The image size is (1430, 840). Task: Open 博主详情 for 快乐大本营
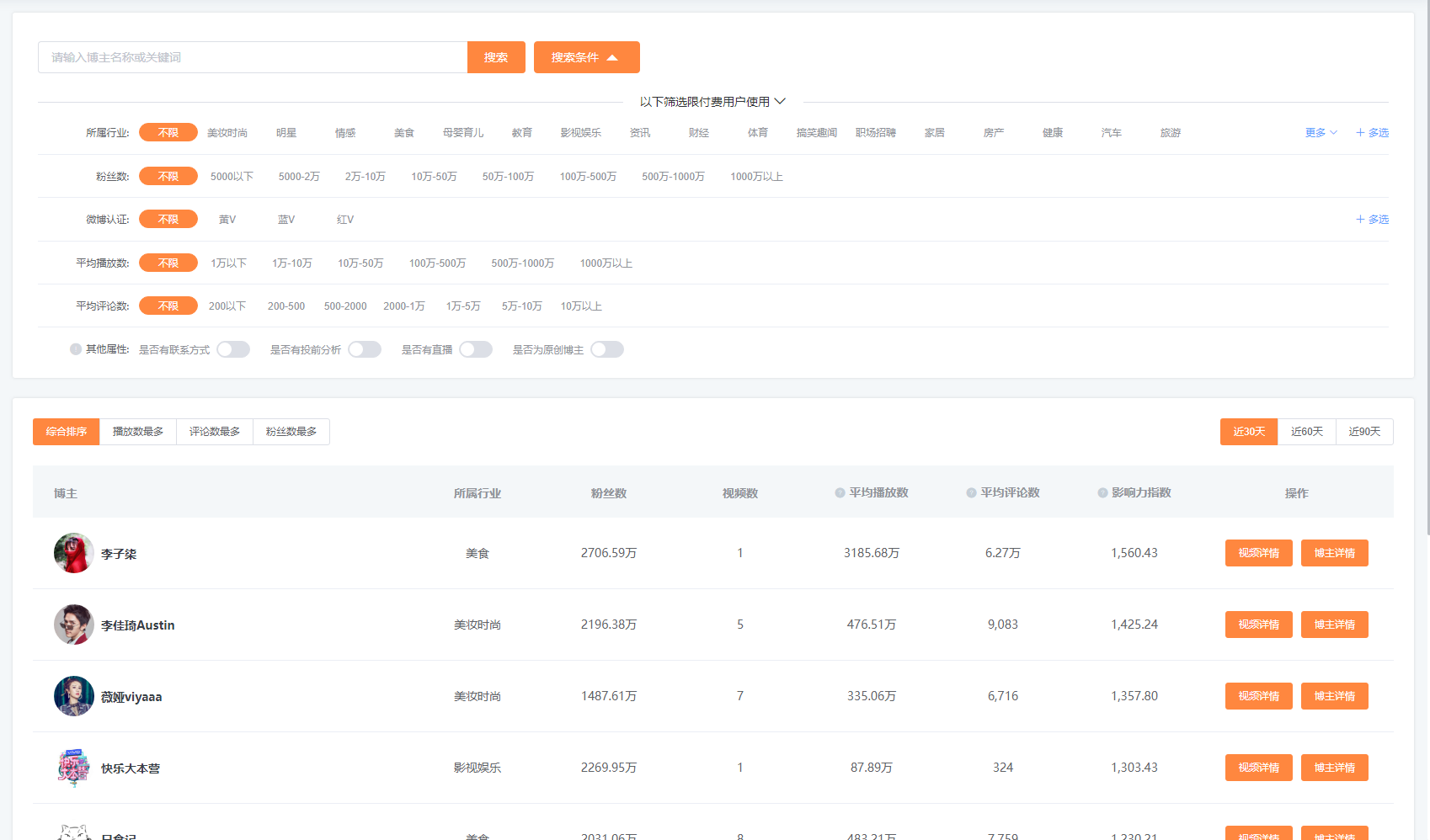[x=1335, y=768]
